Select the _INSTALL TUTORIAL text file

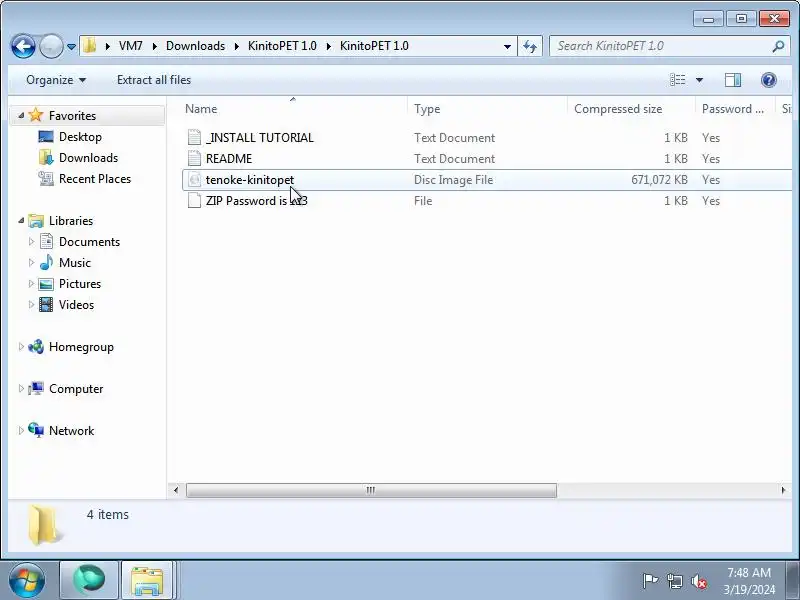[x=487, y=138]
